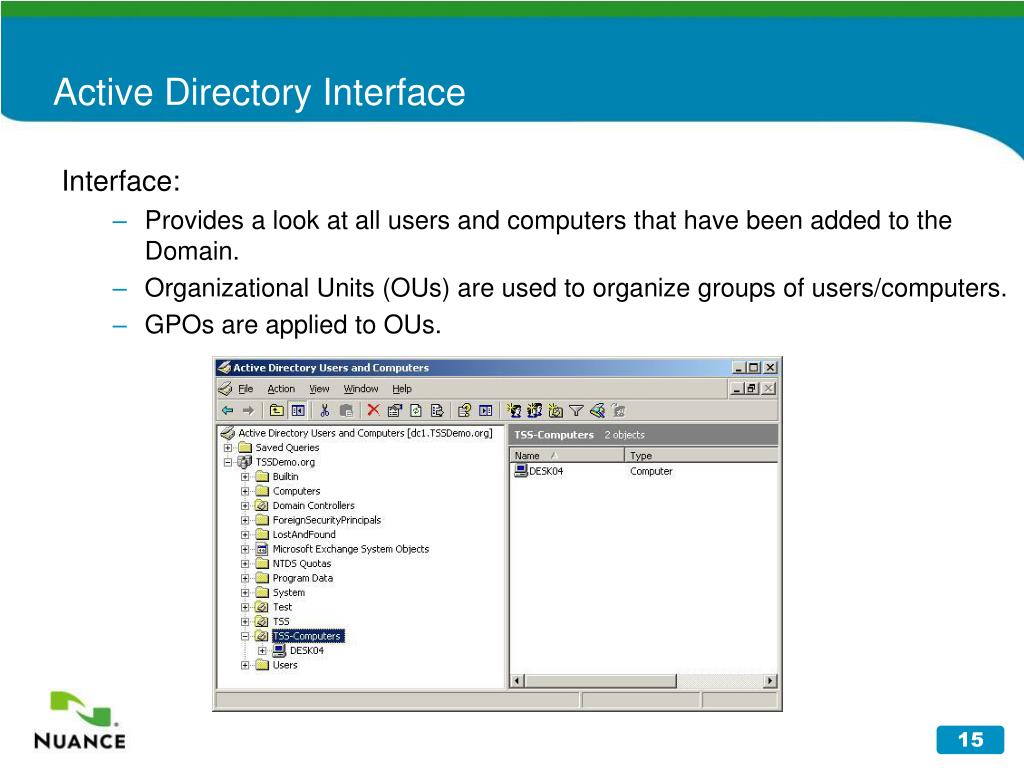Sort by the Type column header
1024x768 pixels.
tap(701, 455)
